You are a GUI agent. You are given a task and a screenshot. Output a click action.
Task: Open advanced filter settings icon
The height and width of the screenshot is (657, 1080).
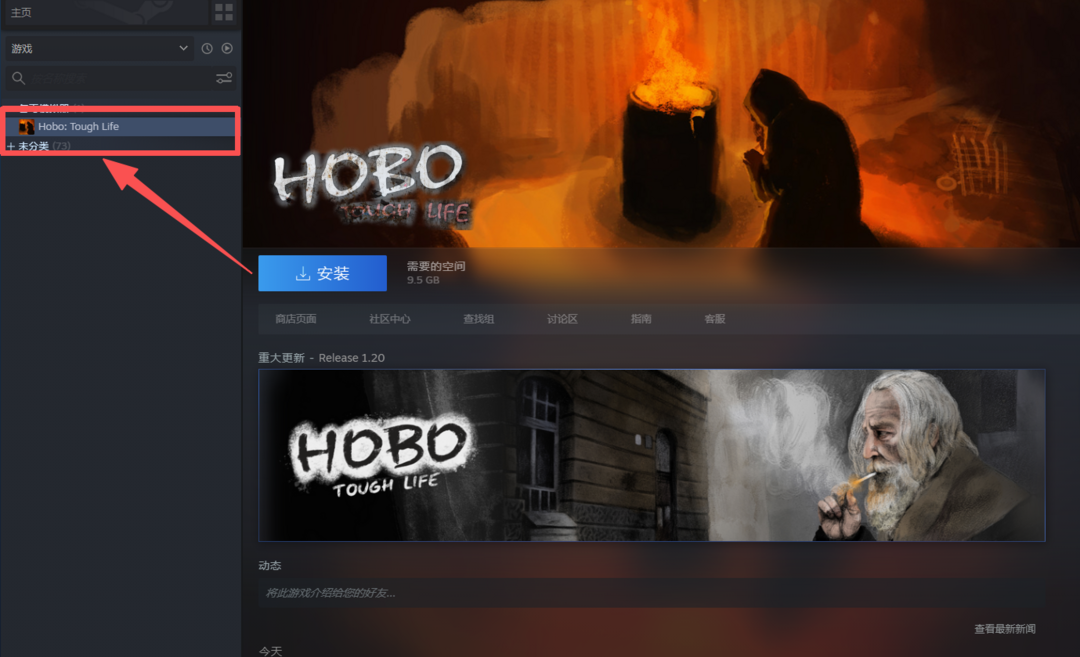[224, 78]
